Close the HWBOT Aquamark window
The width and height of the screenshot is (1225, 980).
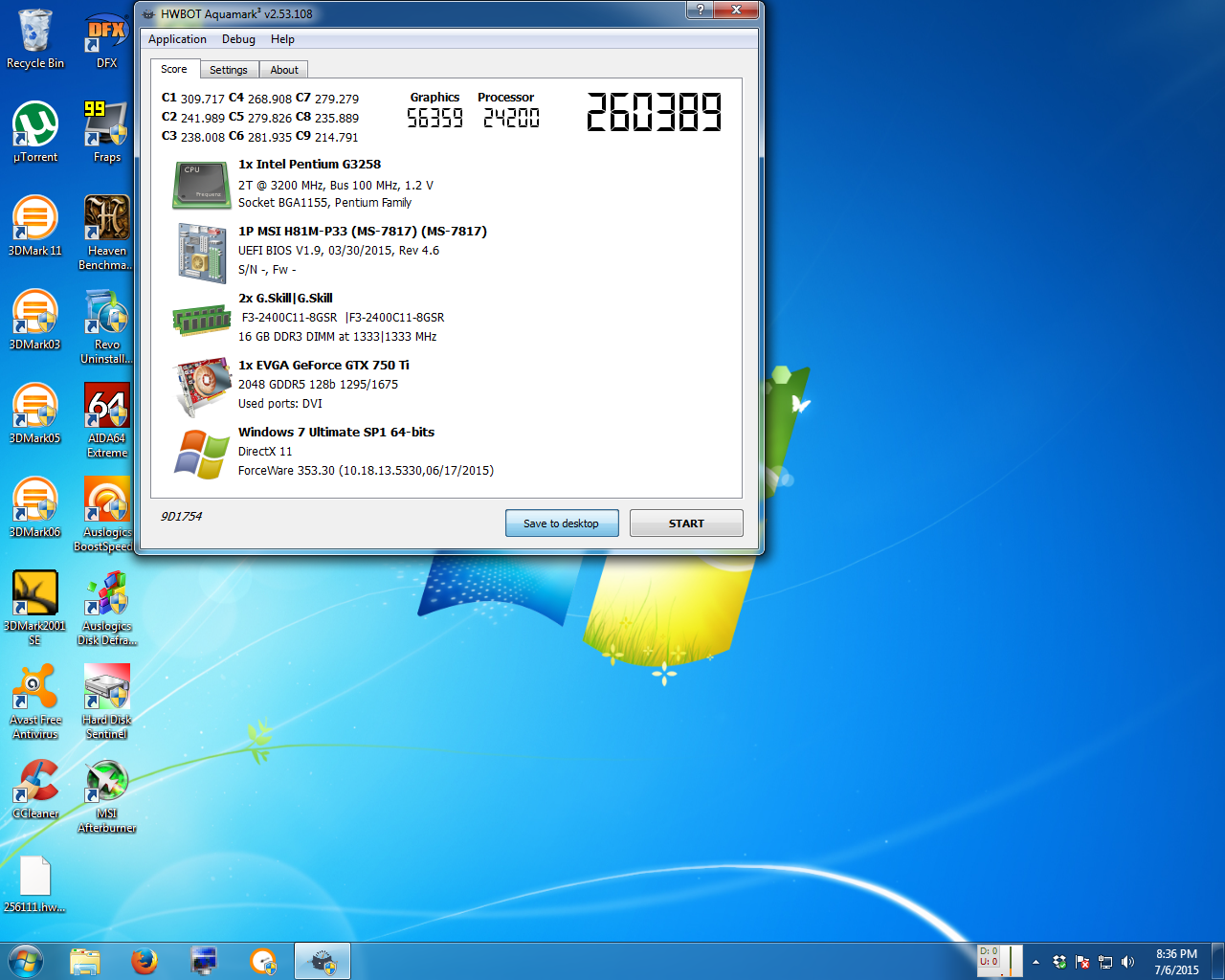pyautogui.click(x=736, y=10)
